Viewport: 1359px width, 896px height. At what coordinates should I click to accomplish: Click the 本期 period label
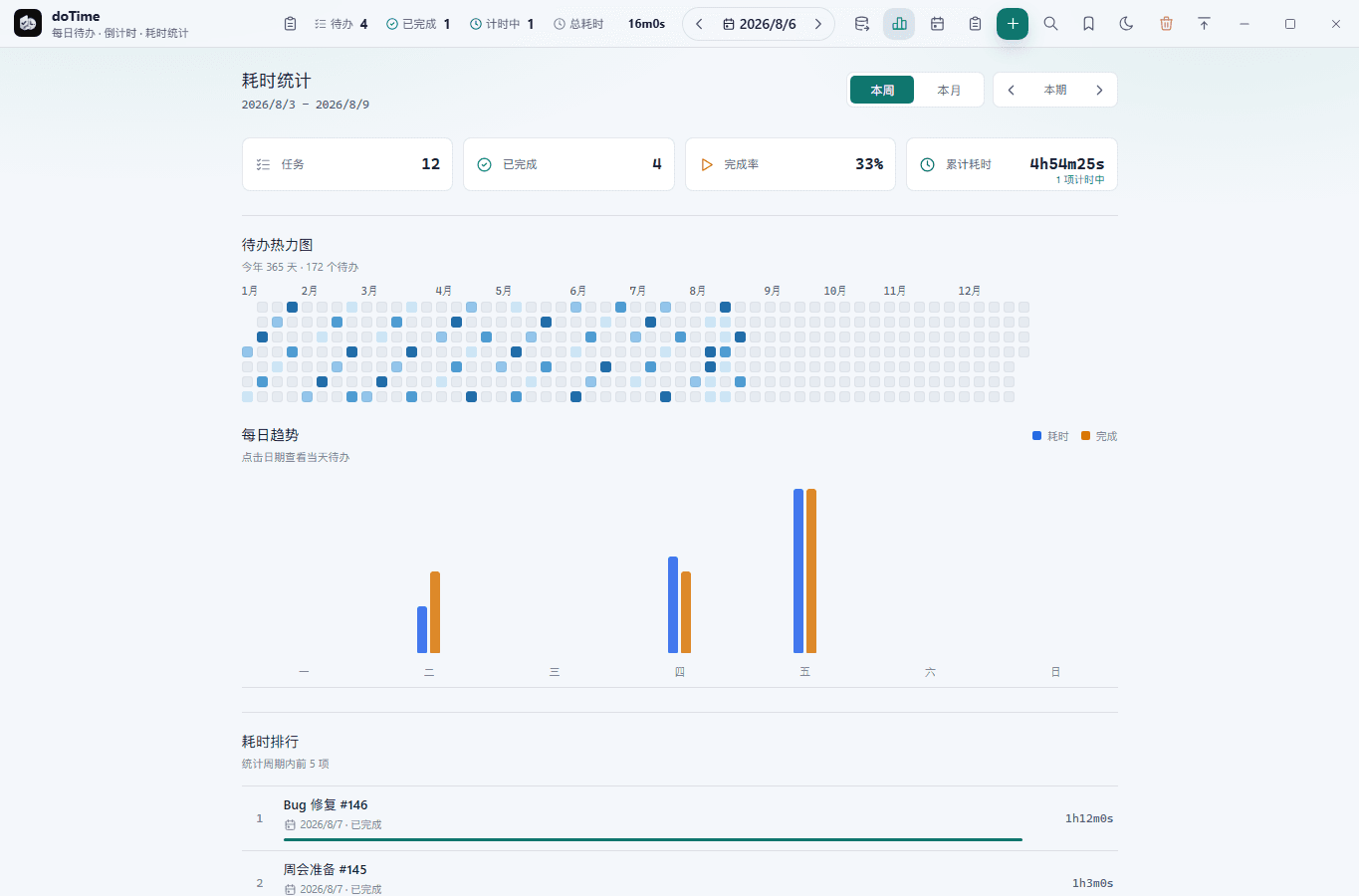(x=1055, y=90)
